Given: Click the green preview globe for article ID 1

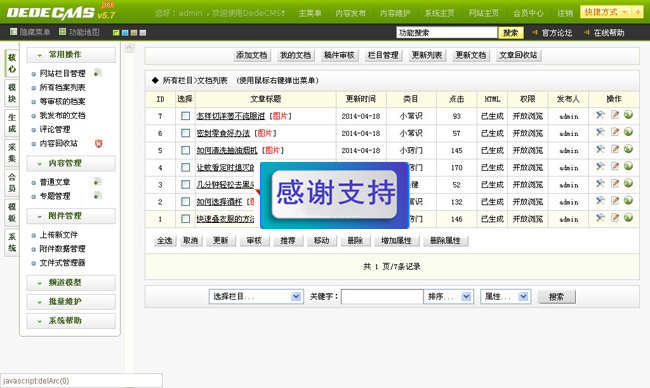Looking at the screenshot, I should [x=628, y=218].
